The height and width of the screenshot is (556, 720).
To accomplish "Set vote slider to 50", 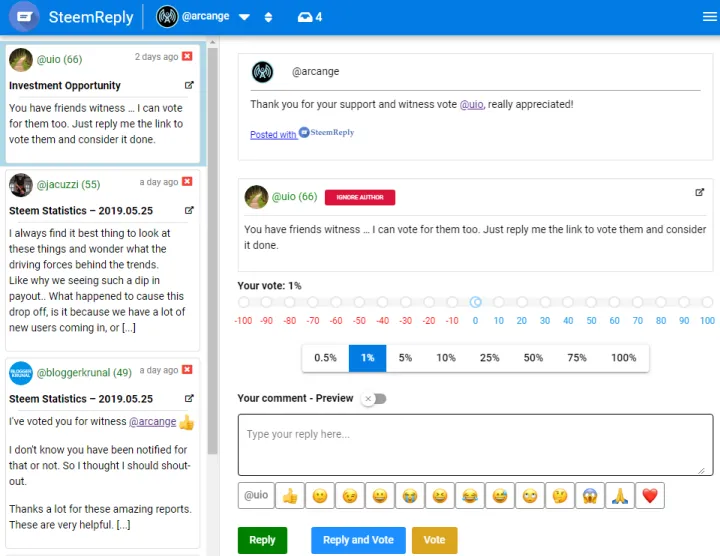I will (591, 302).
